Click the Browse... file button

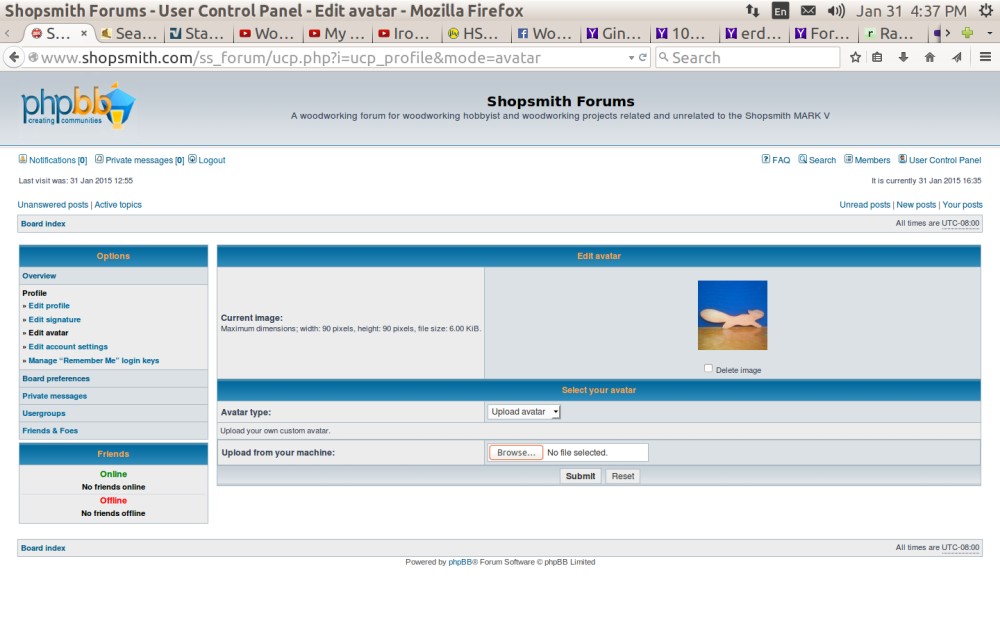[x=516, y=453]
